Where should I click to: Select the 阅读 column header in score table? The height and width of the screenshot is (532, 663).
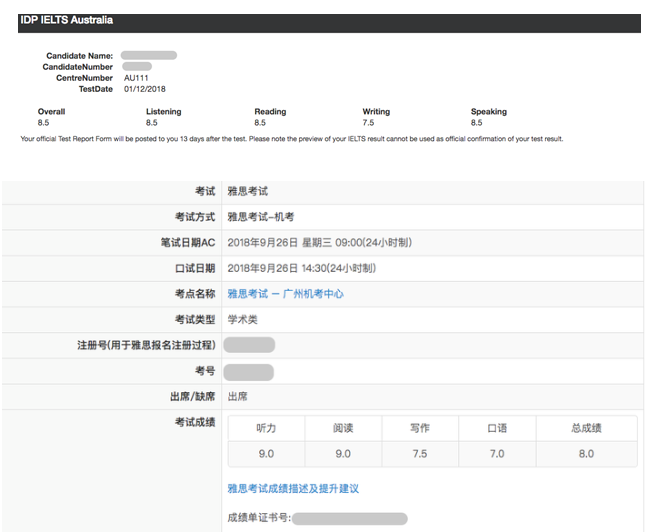343,428
